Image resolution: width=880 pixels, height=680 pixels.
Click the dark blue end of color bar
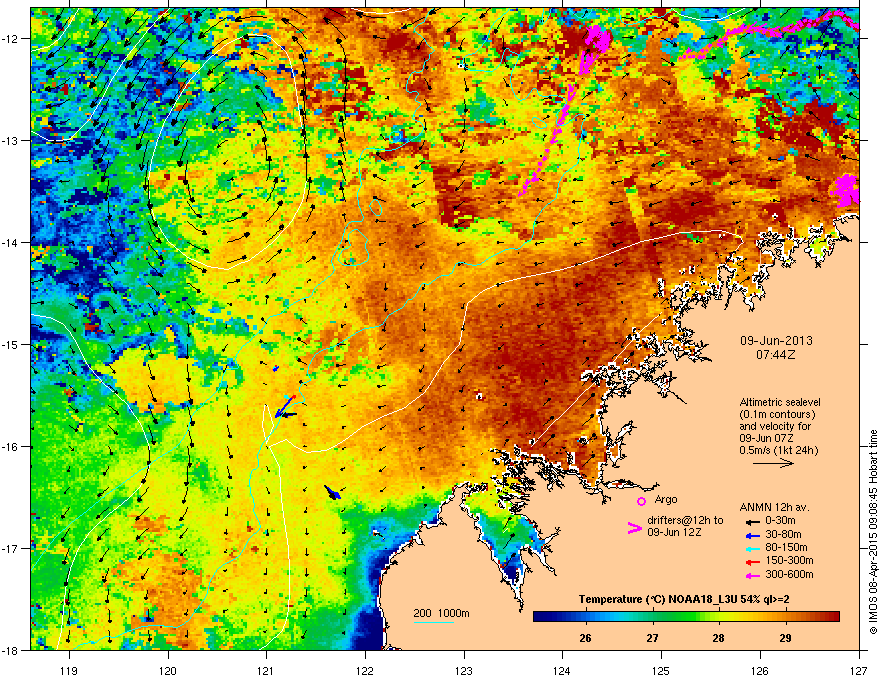(540, 617)
